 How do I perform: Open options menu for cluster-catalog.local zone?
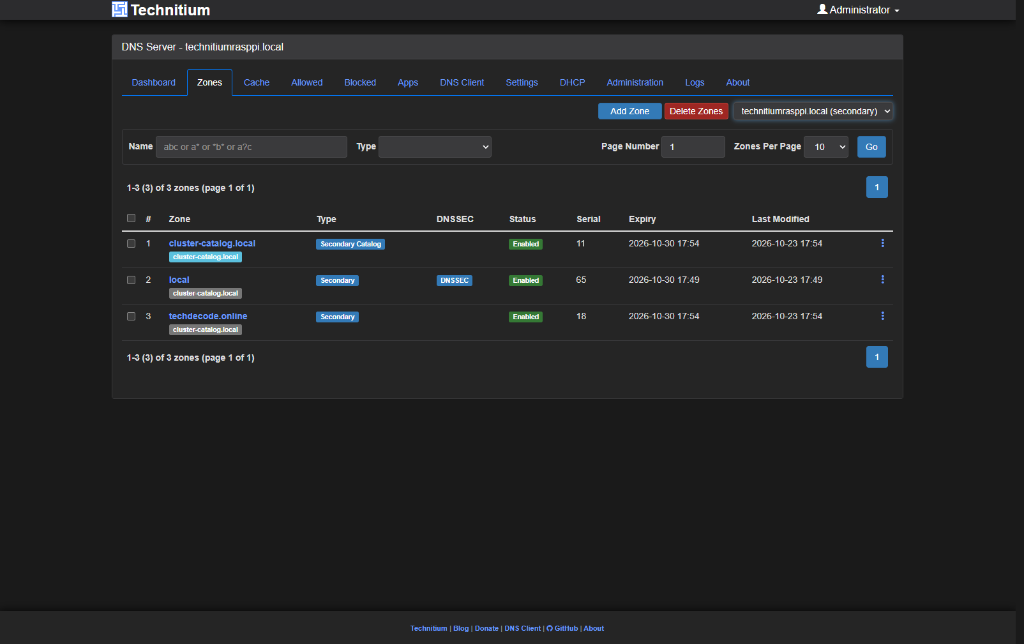click(x=882, y=243)
